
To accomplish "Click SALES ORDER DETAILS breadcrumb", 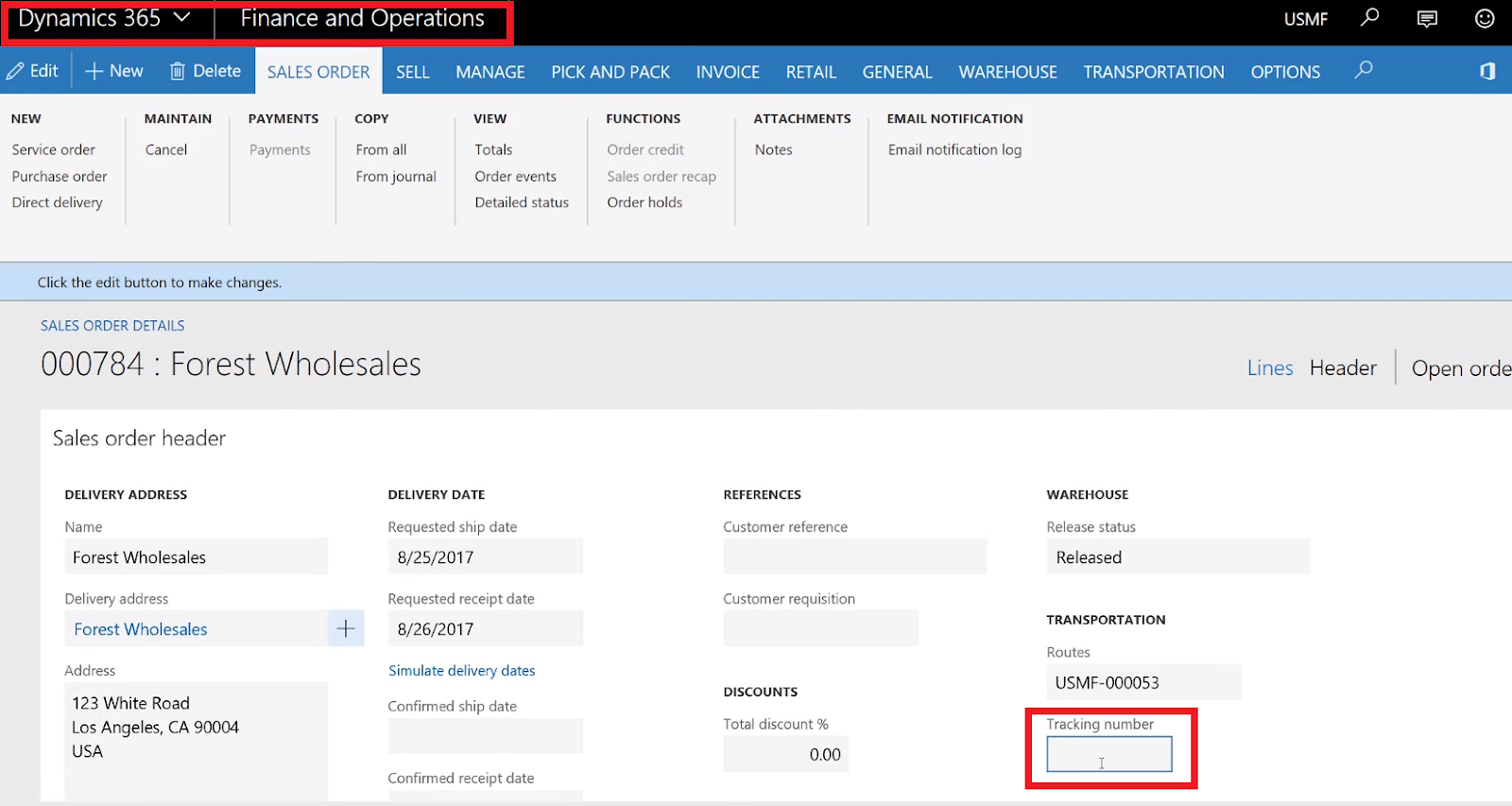I will coord(112,325).
